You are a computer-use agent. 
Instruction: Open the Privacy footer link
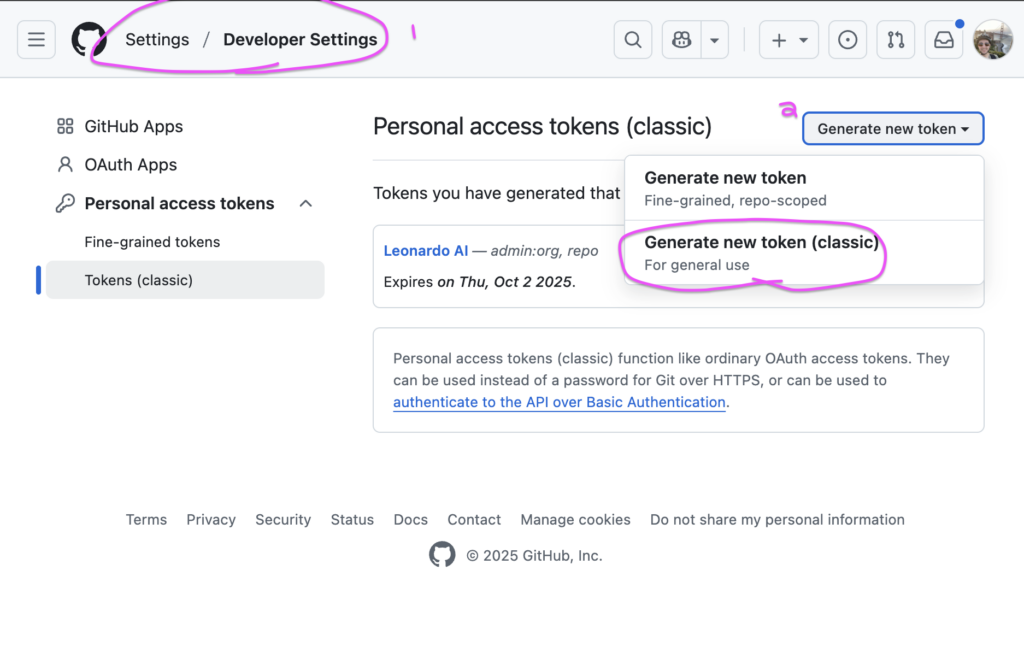(211, 520)
